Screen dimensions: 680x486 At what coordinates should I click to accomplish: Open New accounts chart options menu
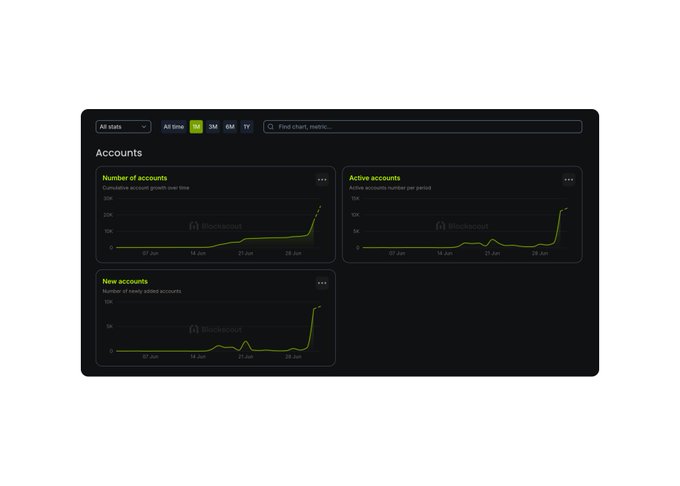pyautogui.click(x=322, y=283)
